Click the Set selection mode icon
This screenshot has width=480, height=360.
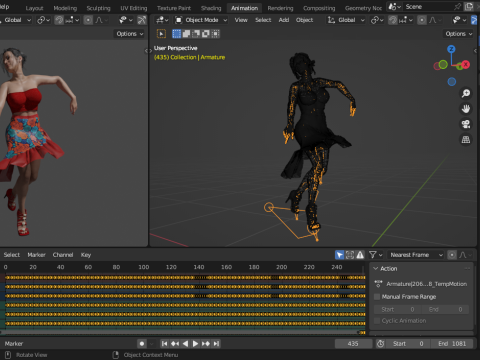click(177, 34)
